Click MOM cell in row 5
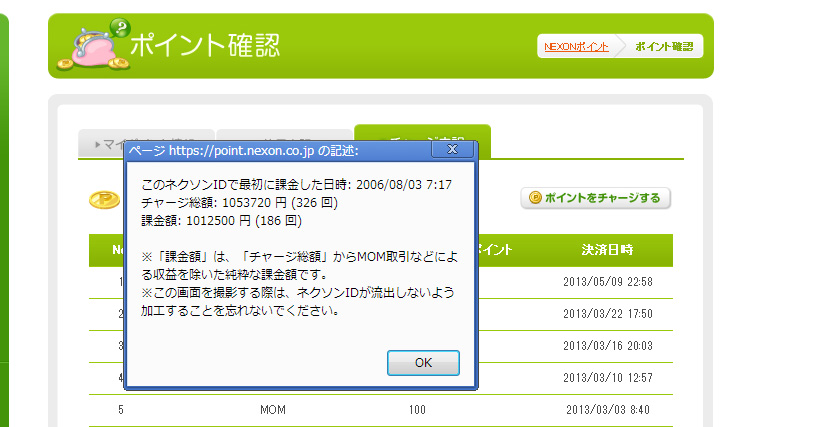The width and height of the screenshot is (829, 427). tap(273, 410)
